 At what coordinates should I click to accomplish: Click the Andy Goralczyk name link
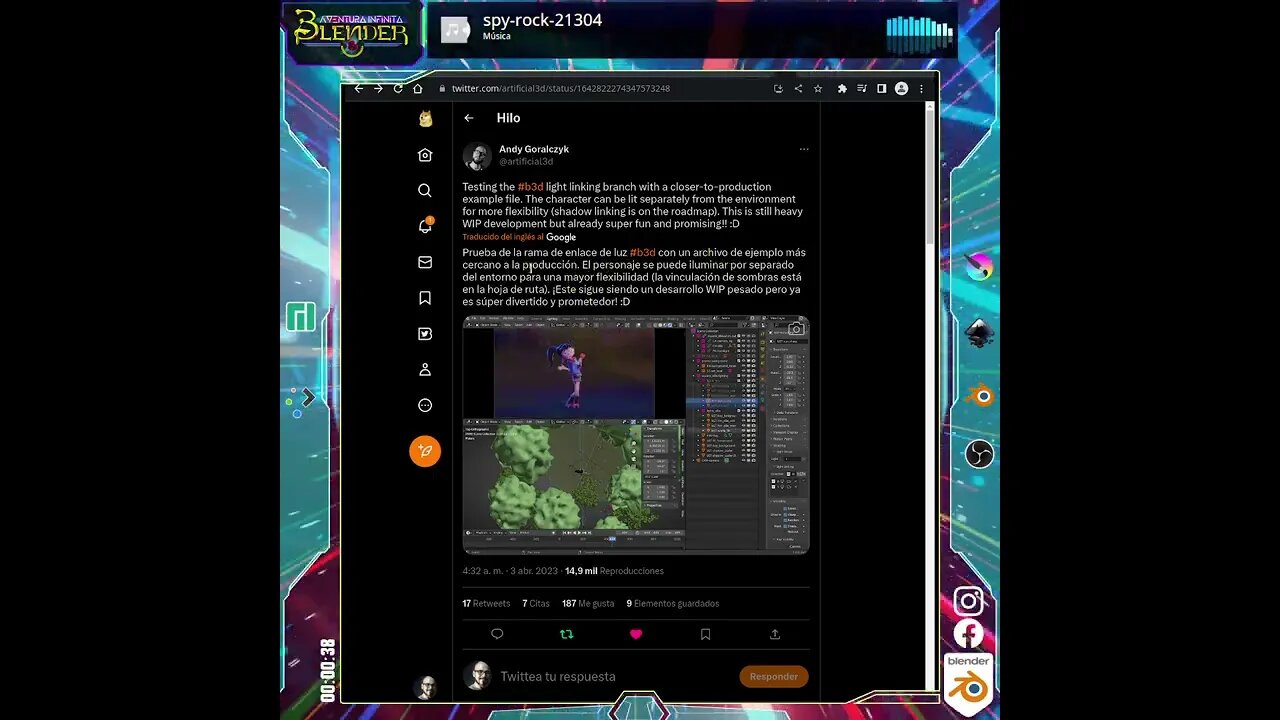tap(534, 149)
